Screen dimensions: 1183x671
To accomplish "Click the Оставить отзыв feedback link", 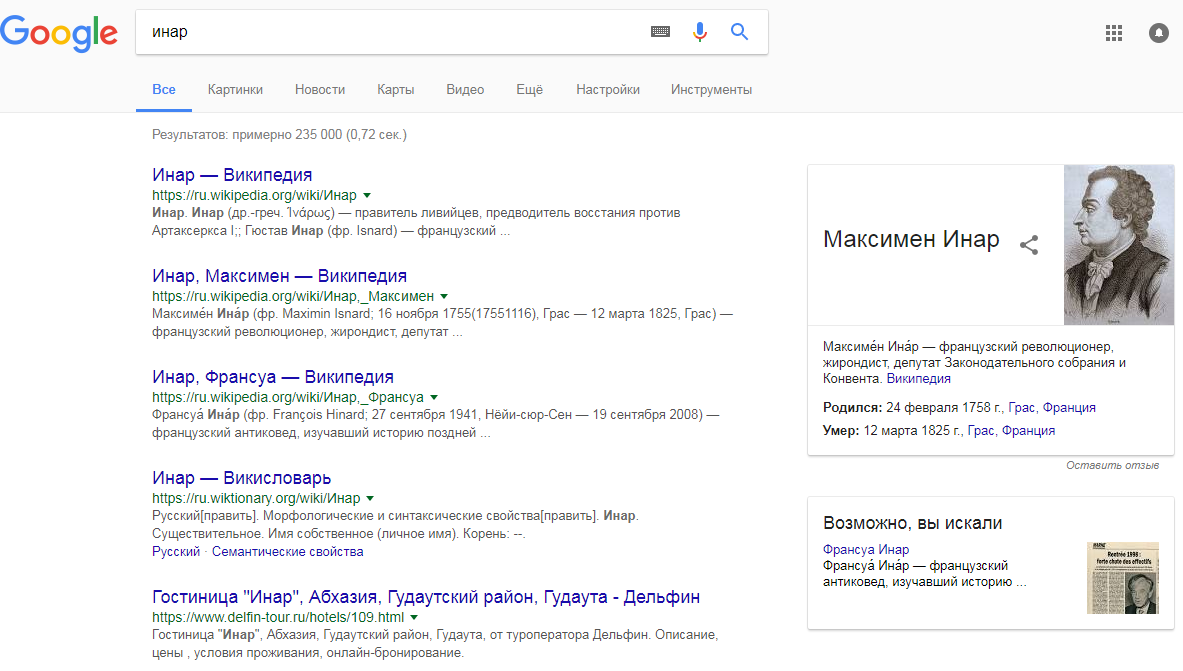I will click(1112, 466).
